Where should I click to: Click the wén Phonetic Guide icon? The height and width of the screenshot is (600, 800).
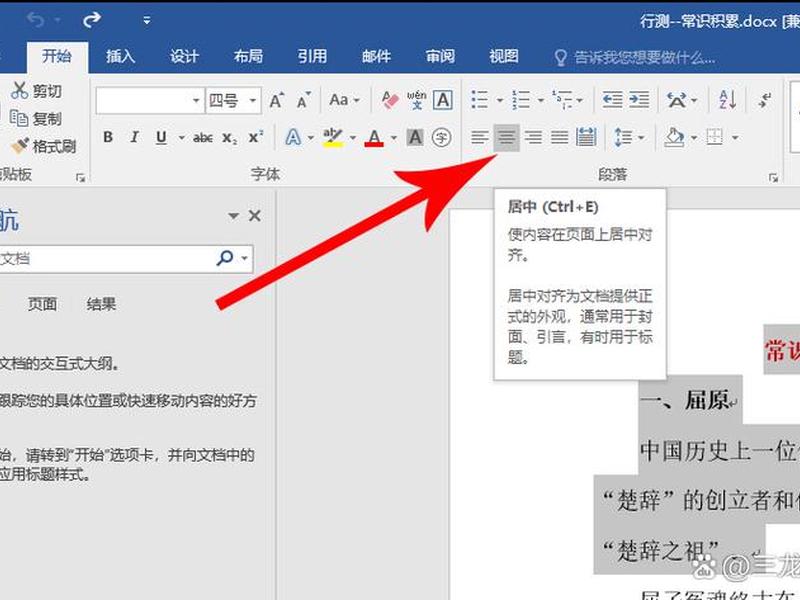(417, 100)
